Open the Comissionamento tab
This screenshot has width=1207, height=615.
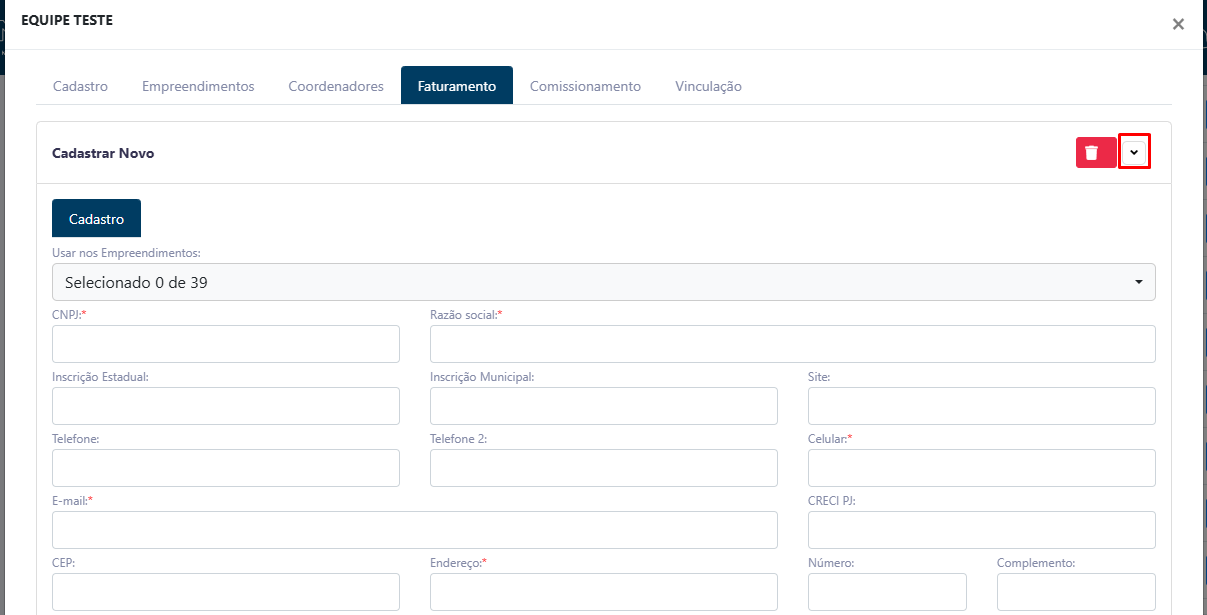[585, 86]
